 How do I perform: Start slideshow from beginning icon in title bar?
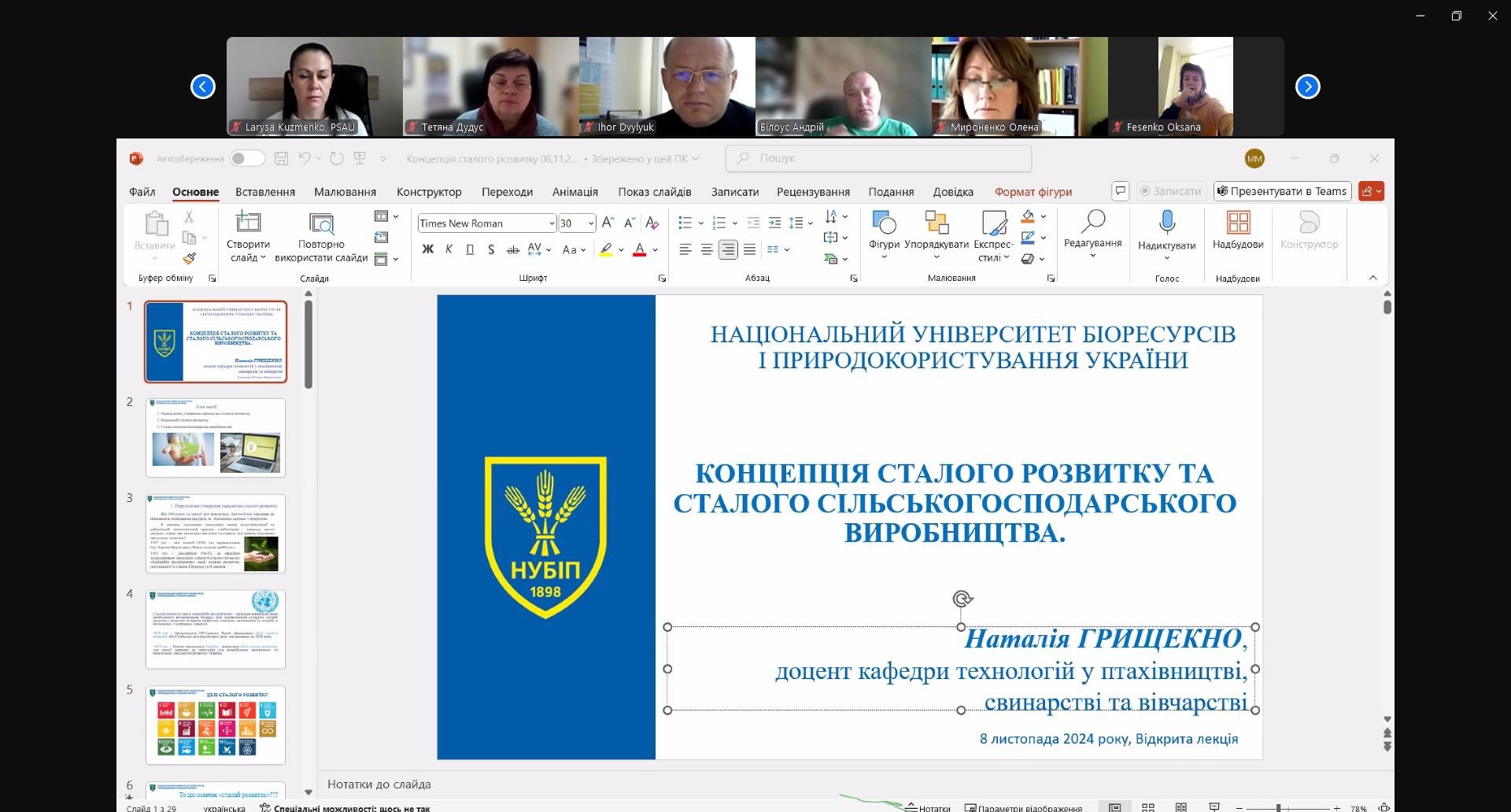[x=360, y=158]
